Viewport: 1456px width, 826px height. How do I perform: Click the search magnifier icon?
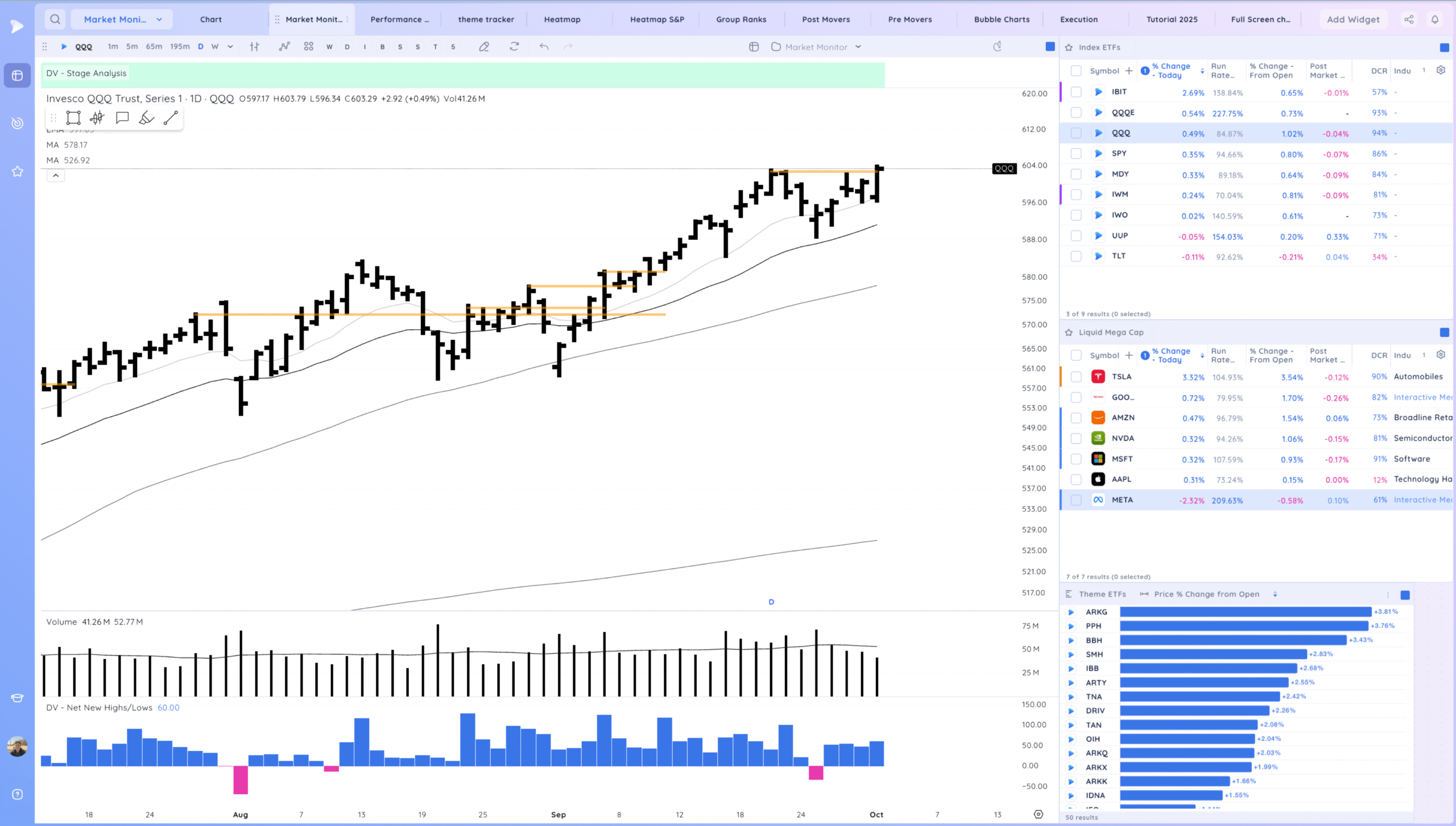point(55,19)
